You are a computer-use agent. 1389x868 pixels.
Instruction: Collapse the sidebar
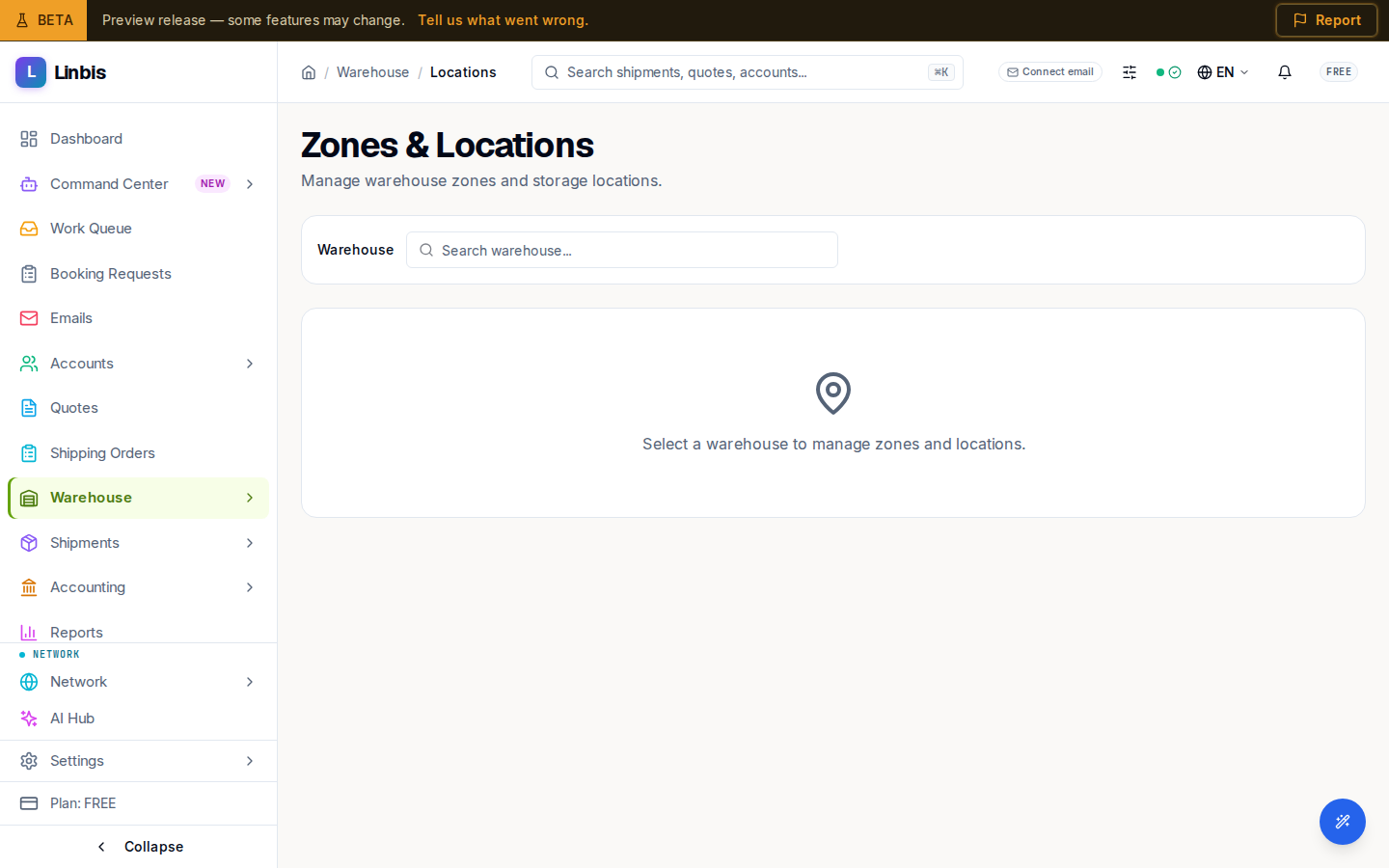139,847
